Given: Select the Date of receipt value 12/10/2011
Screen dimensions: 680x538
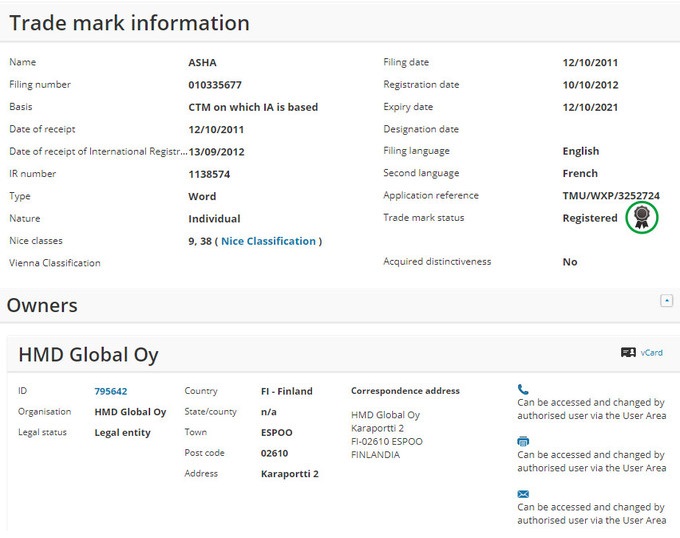Looking at the screenshot, I should click(216, 129).
